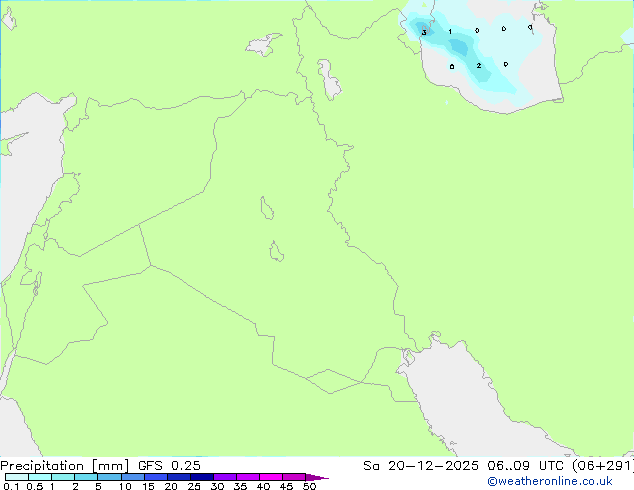Click the '40' legend scale label
Screen dimensions: 634x490
coord(263,486)
